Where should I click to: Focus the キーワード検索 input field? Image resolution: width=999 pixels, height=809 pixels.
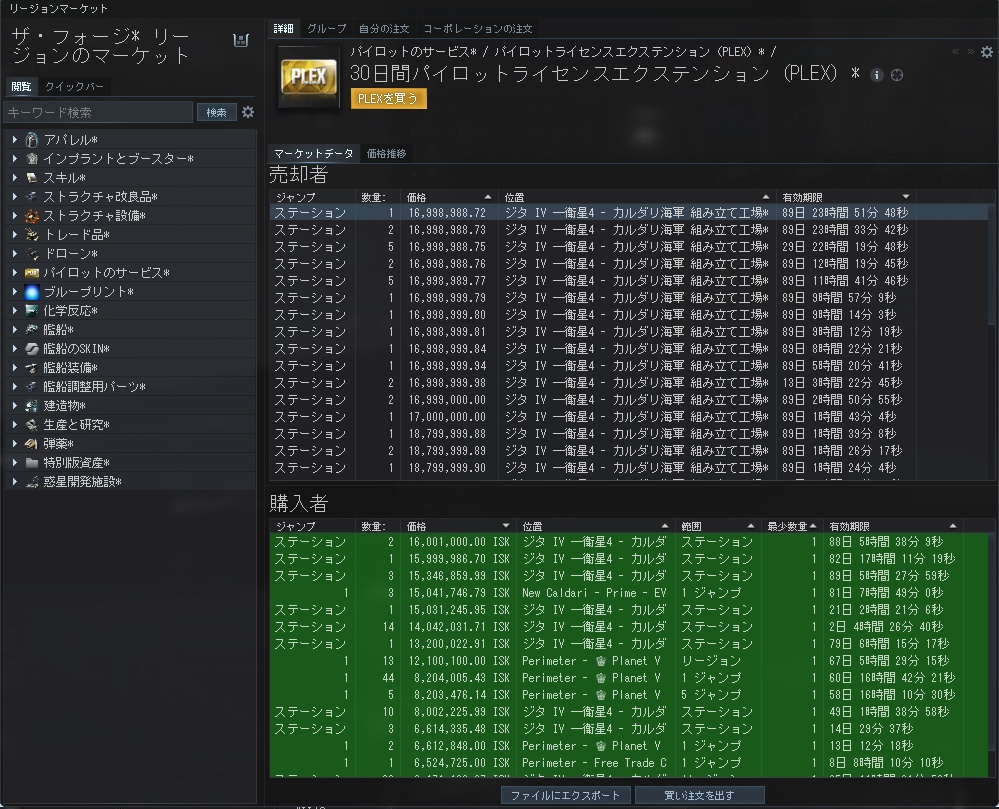(98, 112)
